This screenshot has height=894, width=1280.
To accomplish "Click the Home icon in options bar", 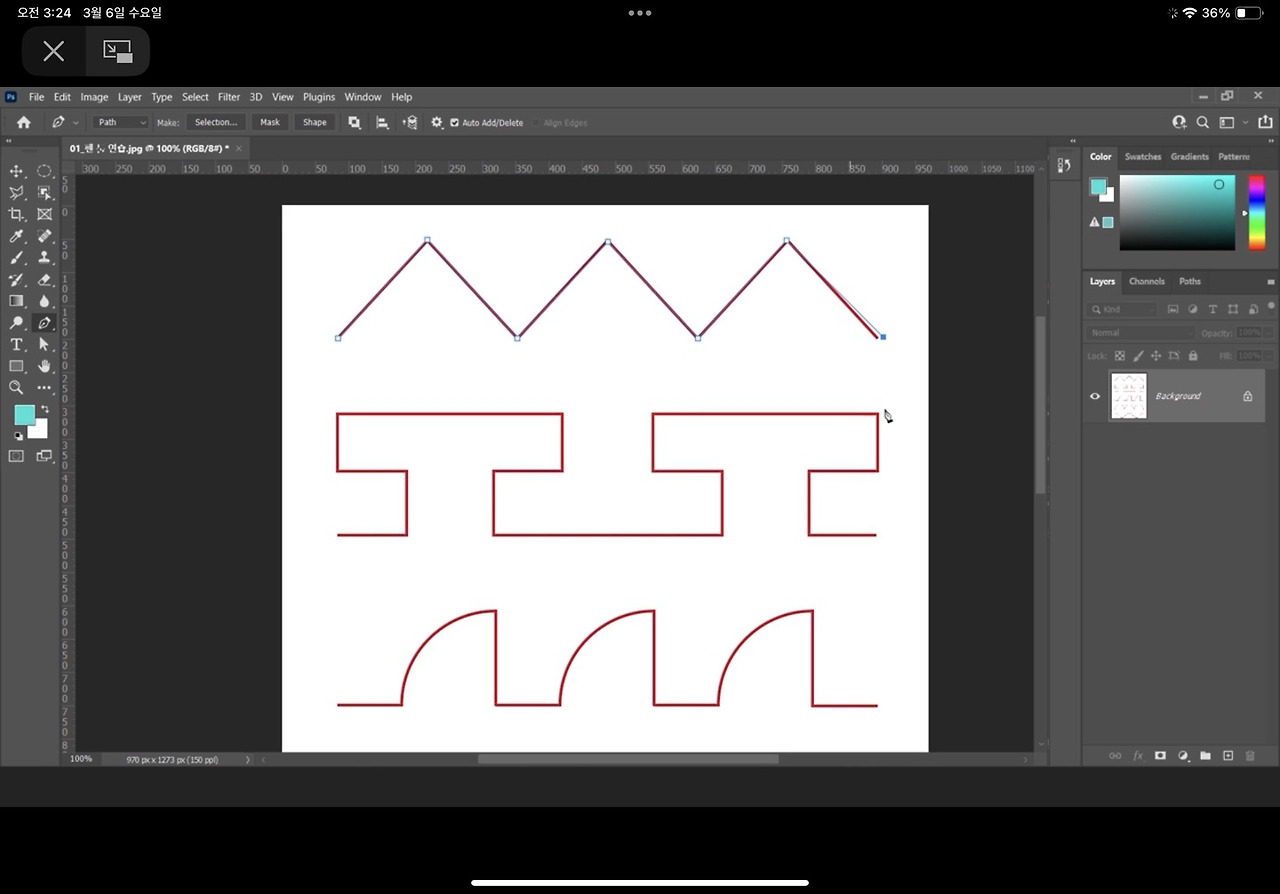I will pos(24,122).
